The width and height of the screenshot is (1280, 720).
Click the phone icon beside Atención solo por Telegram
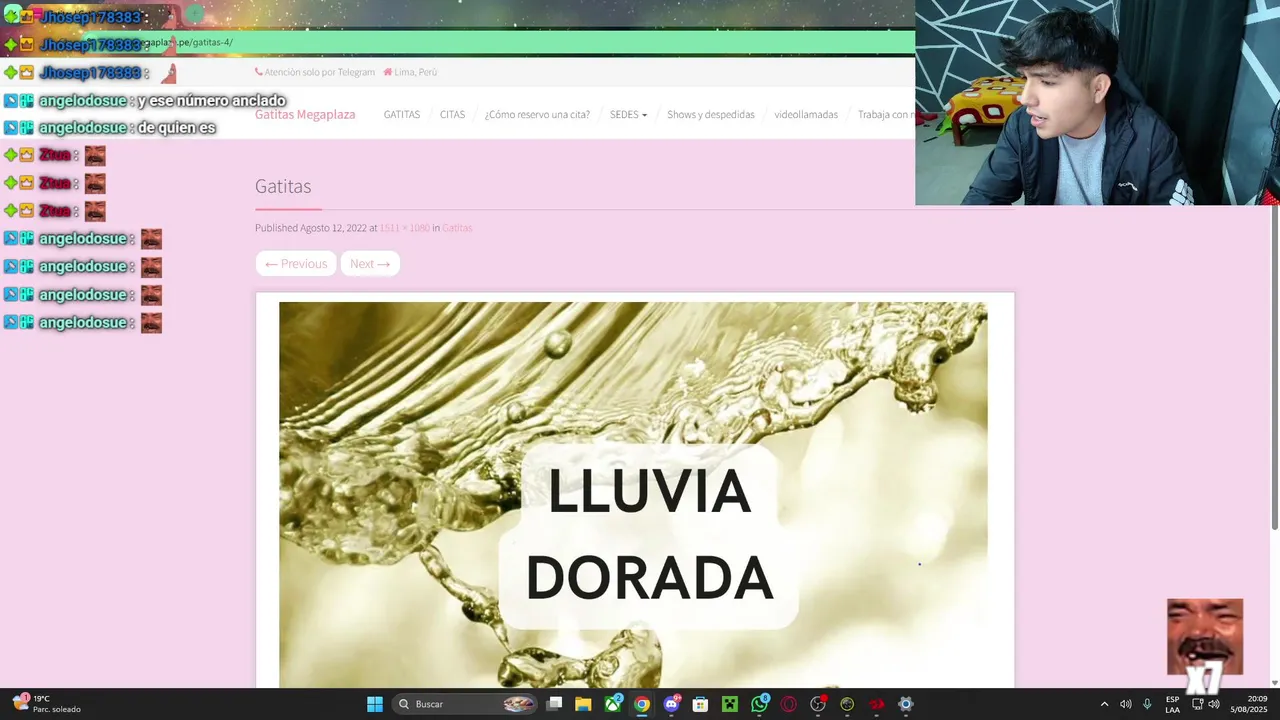pos(259,72)
